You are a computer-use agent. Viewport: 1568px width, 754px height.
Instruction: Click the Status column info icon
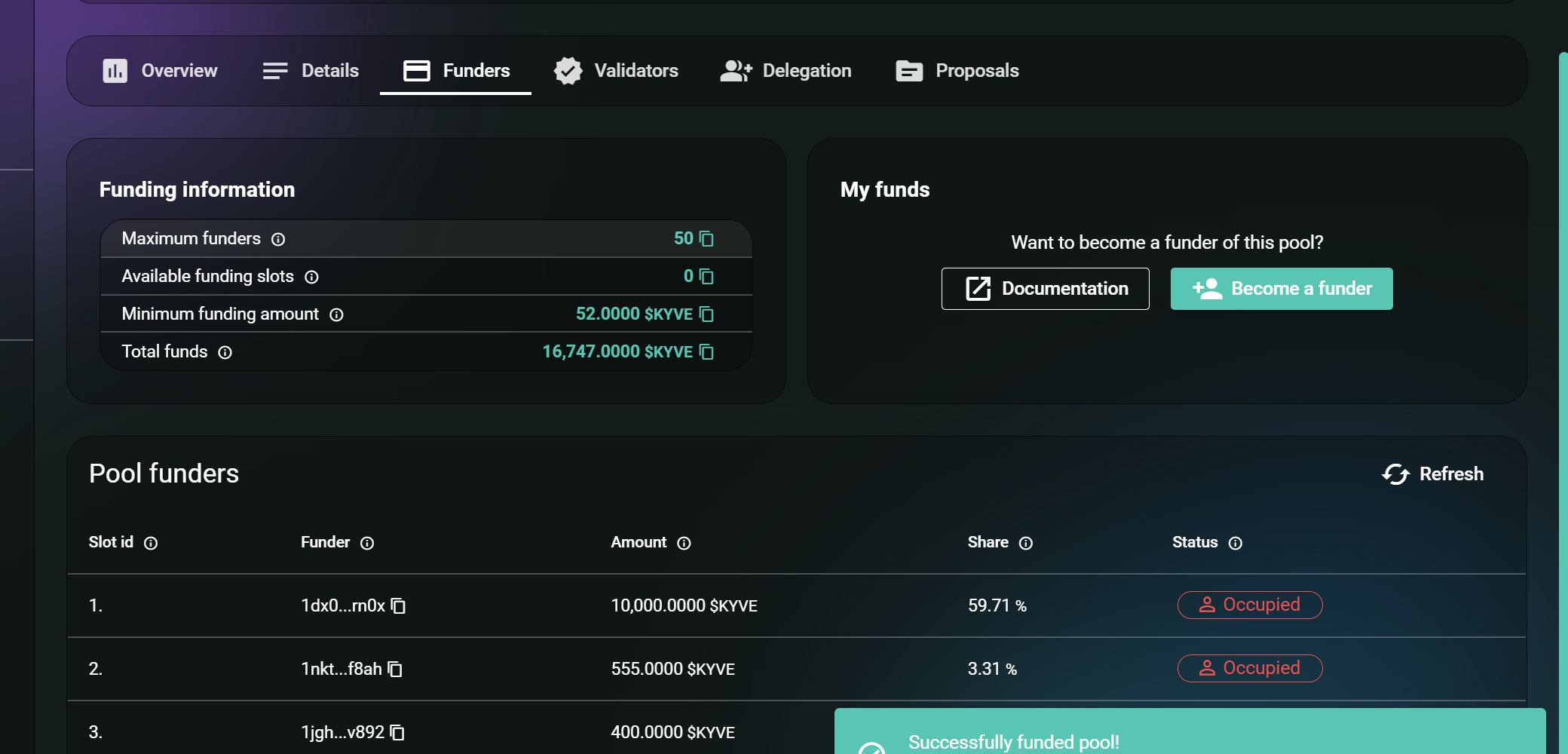click(x=1235, y=544)
